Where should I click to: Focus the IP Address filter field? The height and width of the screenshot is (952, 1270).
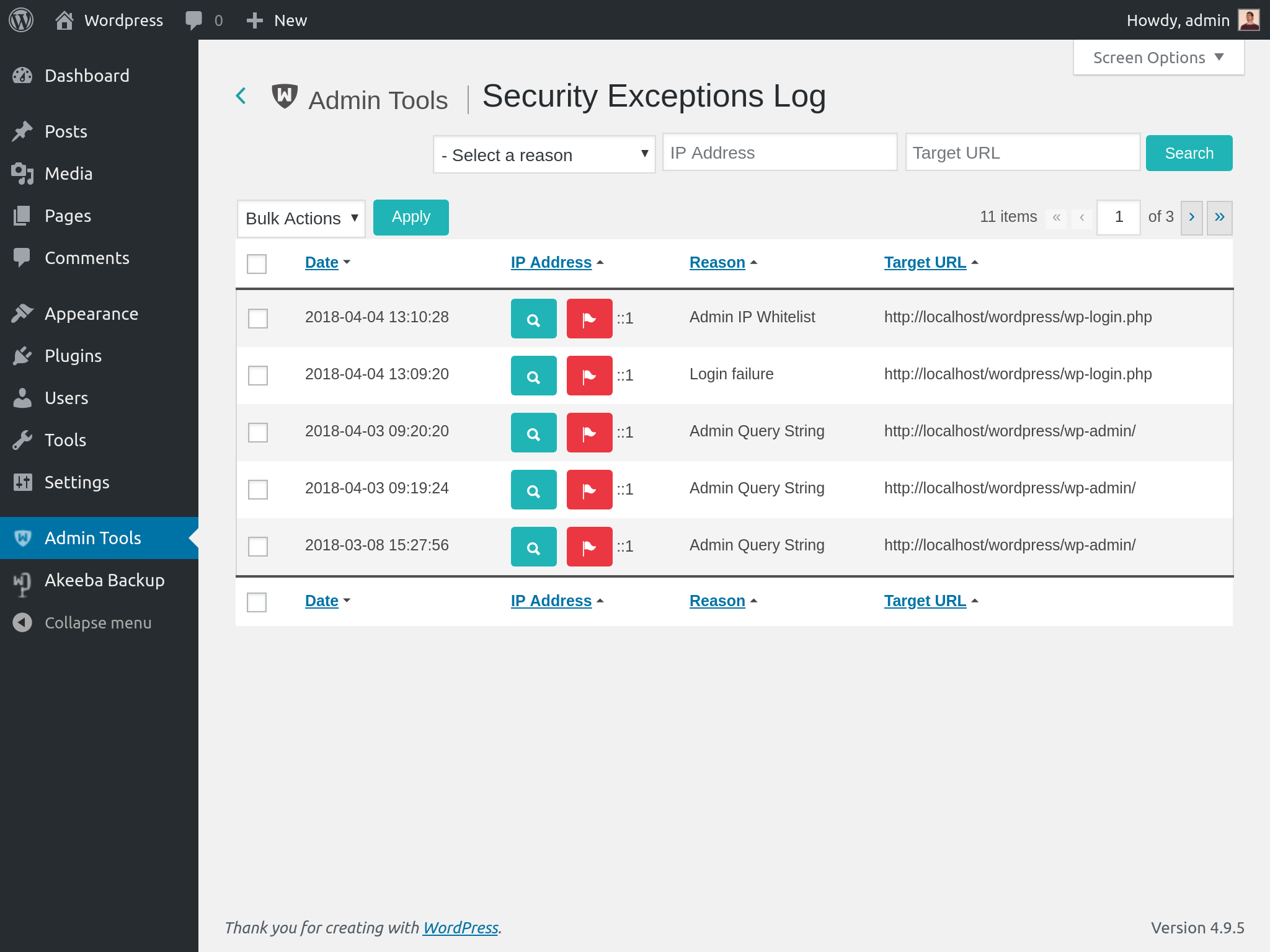pyautogui.click(x=780, y=152)
